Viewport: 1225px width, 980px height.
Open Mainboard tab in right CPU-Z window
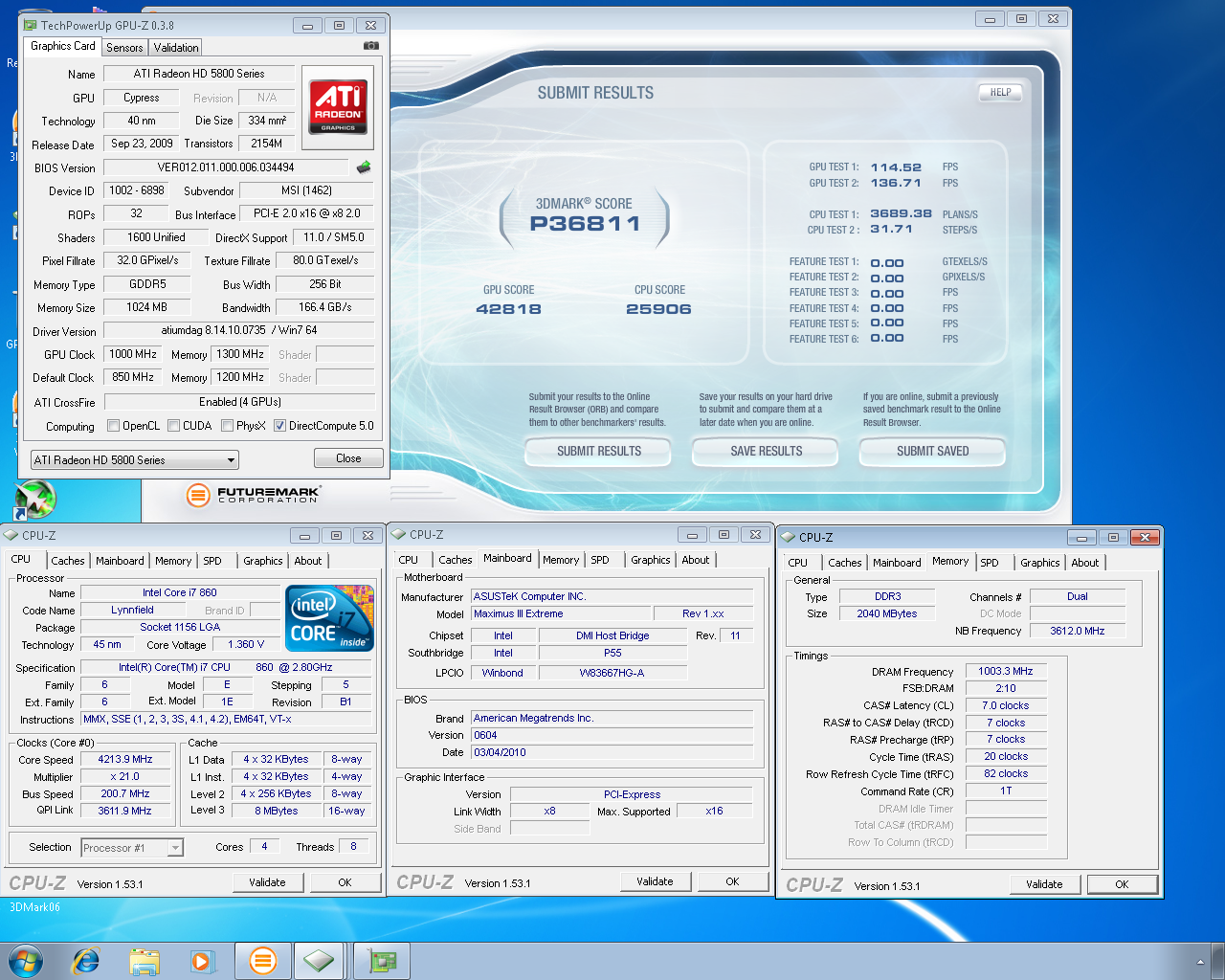[x=897, y=563]
